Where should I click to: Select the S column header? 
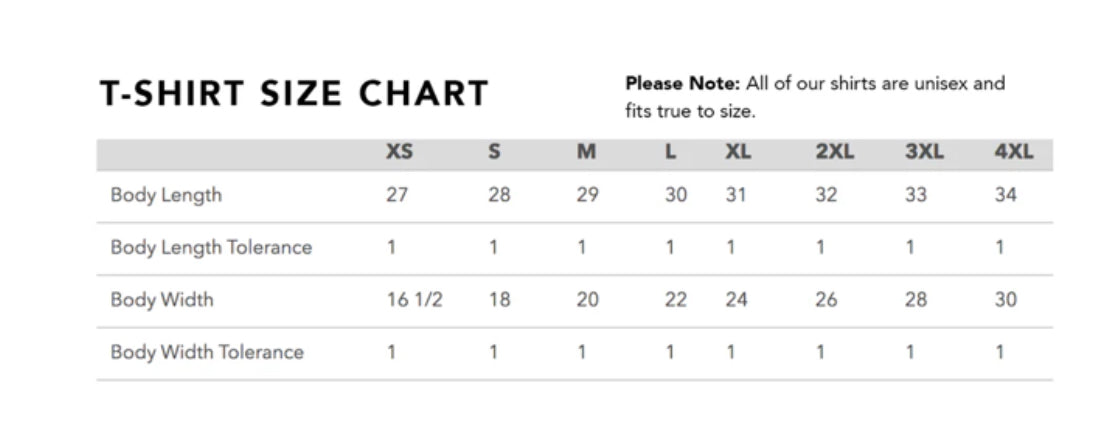tap(494, 153)
